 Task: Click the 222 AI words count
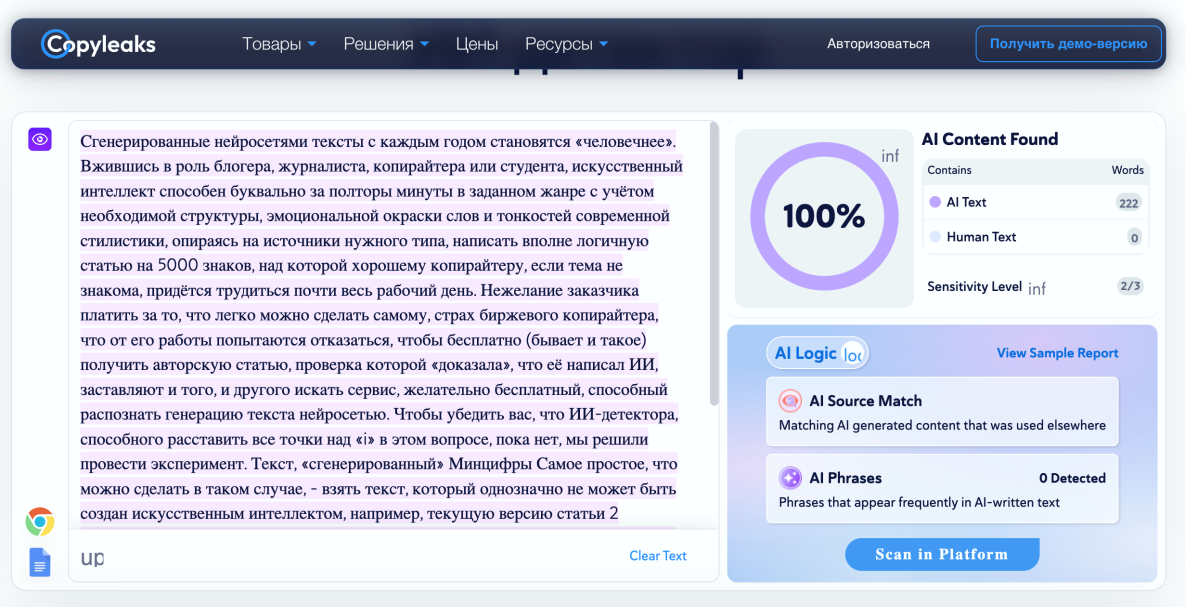[1129, 203]
